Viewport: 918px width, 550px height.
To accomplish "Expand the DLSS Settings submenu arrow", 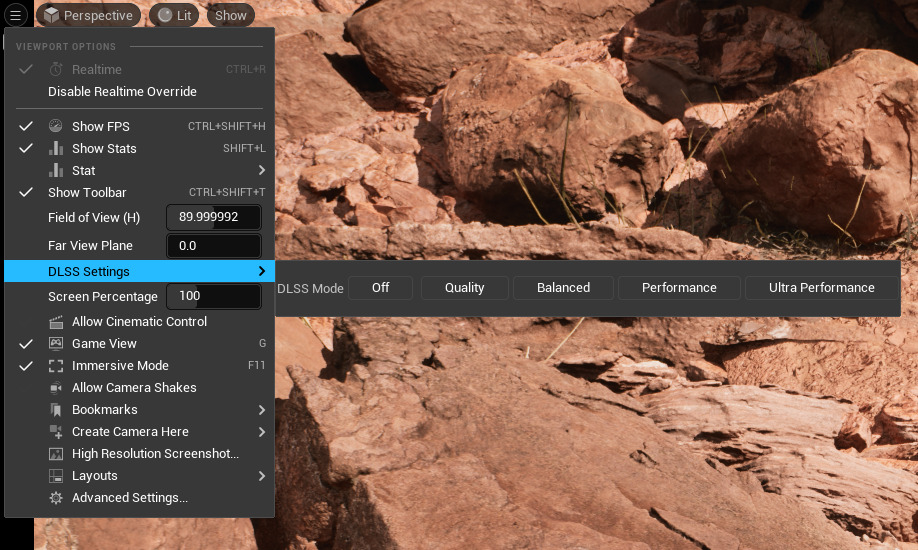I will (x=261, y=271).
